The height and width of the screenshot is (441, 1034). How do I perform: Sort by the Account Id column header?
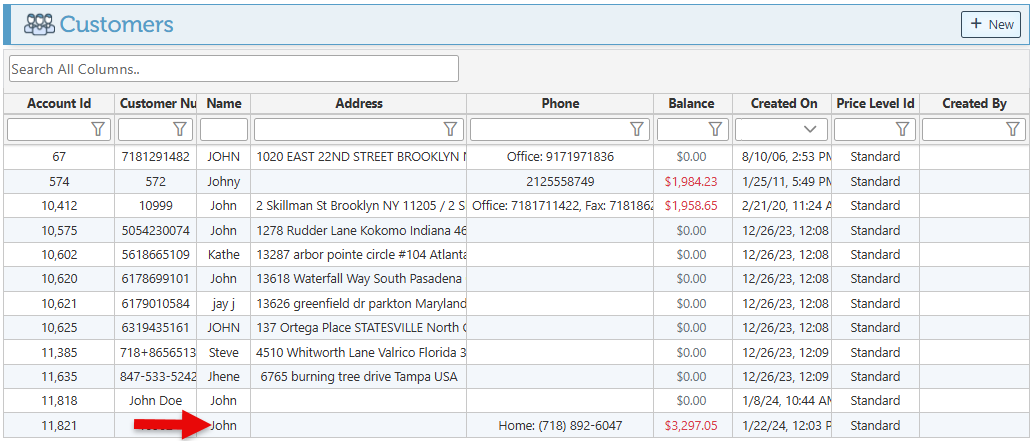[59, 103]
